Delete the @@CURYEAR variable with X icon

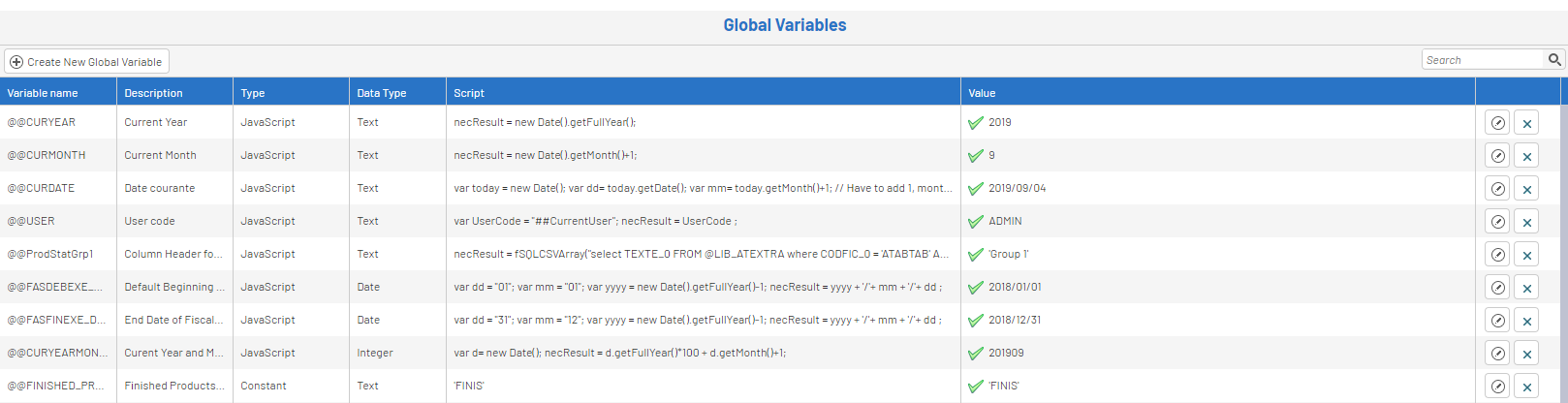point(1526,123)
